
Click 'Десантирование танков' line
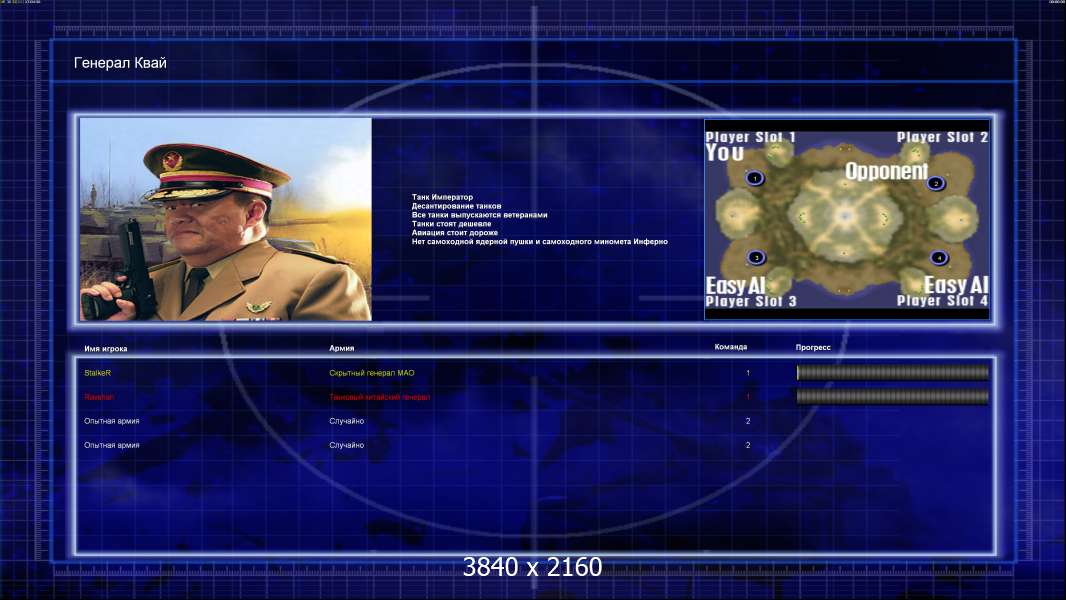456,206
